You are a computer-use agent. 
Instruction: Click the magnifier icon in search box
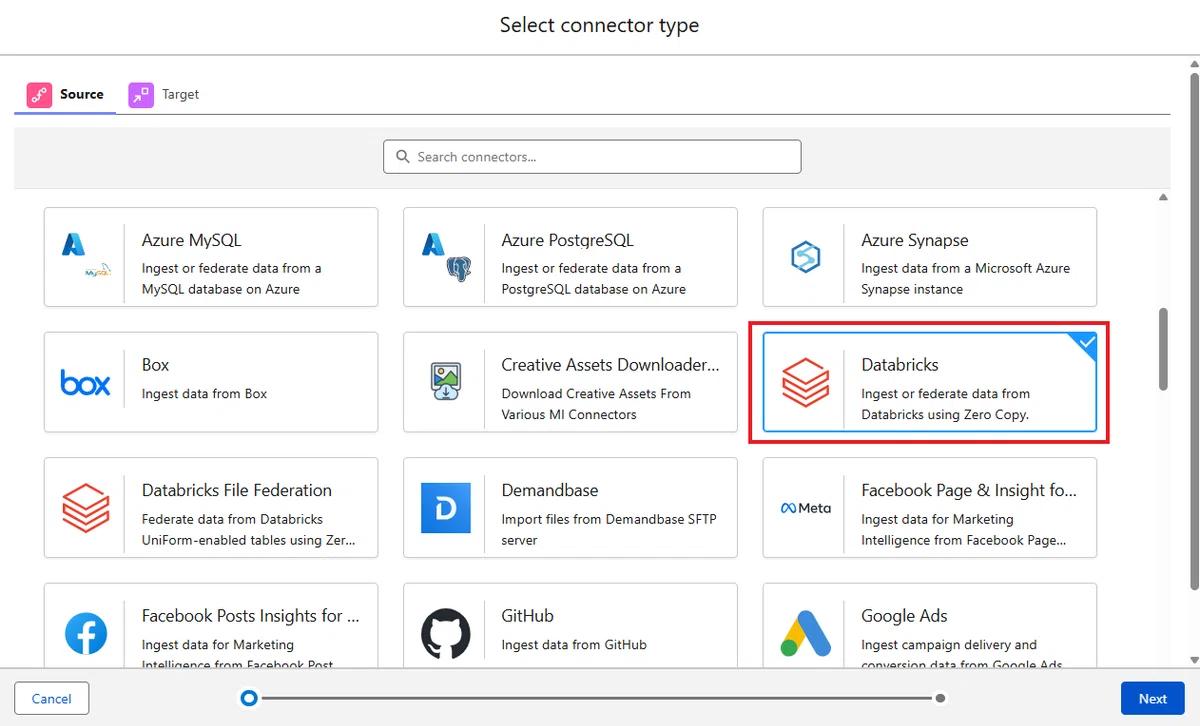pyautogui.click(x=403, y=157)
